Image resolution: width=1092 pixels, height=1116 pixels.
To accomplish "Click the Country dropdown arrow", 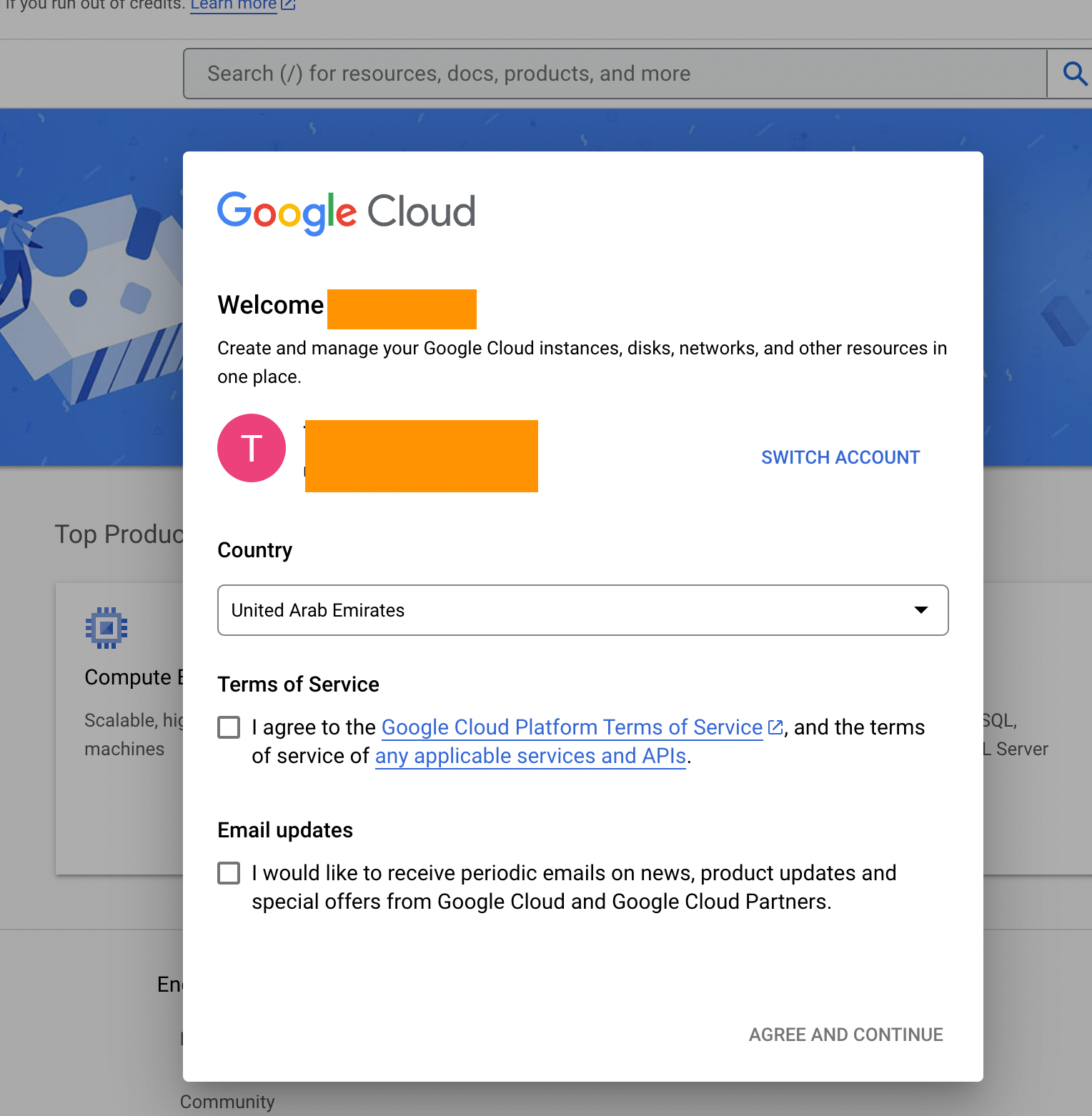I will point(921,610).
